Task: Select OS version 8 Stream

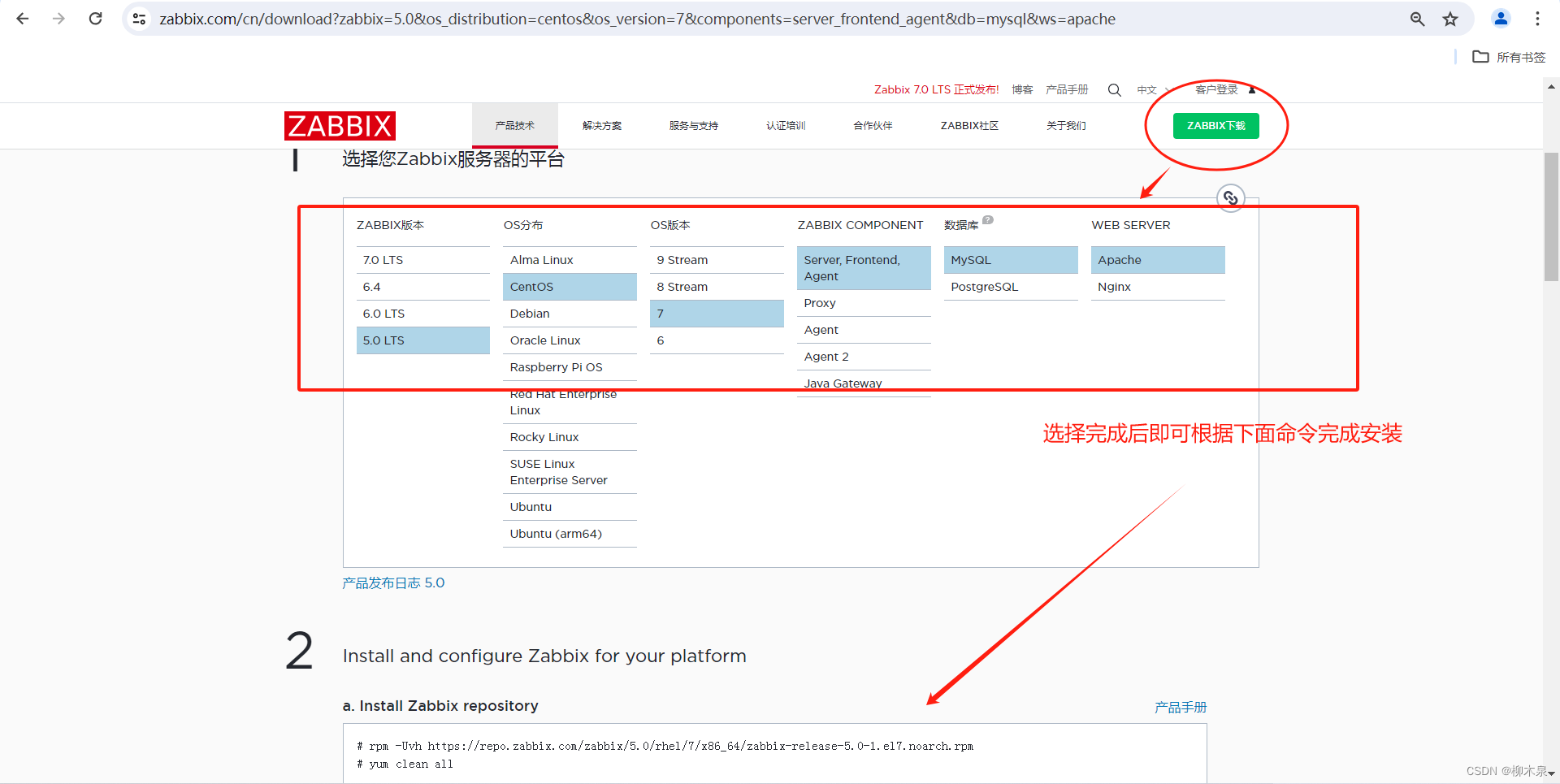Action: click(717, 287)
